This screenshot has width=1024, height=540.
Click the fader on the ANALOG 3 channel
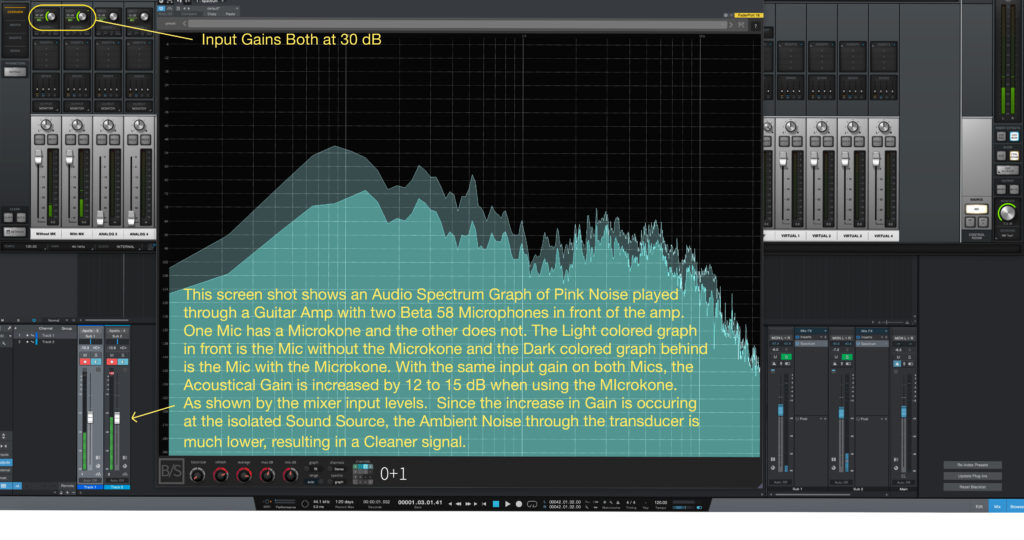coord(100,217)
